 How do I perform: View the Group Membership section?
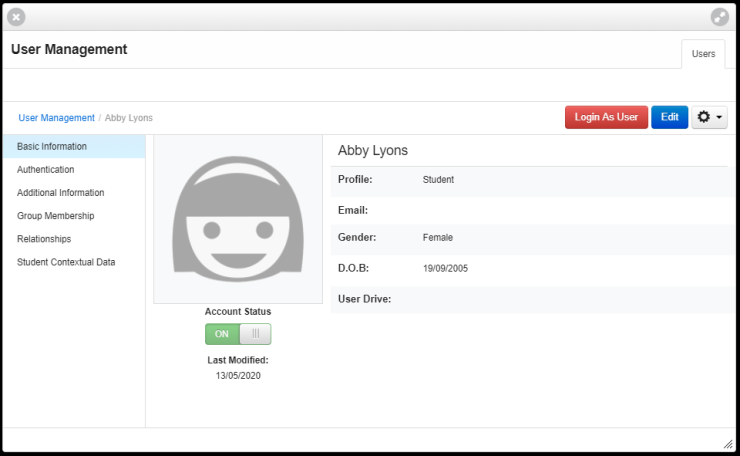(56, 216)
